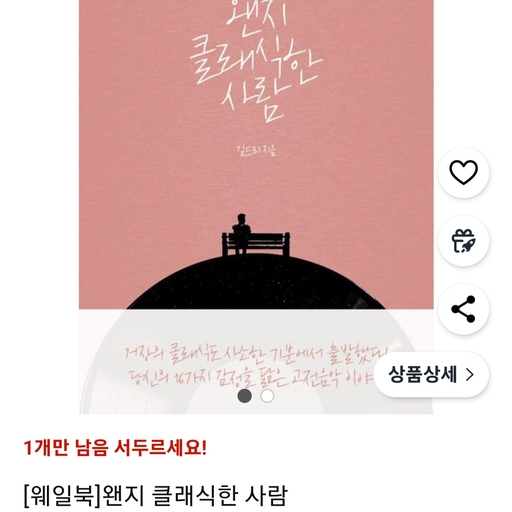The image size is (512, 512).
Task: Tap the rocket gift box icon
Action: point(463,241)
